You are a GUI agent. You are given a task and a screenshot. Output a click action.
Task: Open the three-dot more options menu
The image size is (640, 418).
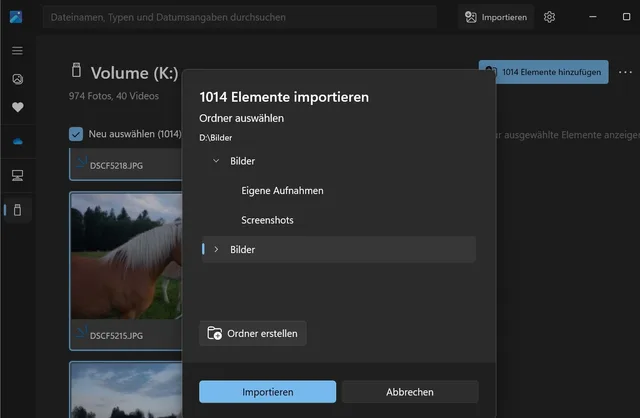coord(625,72)
